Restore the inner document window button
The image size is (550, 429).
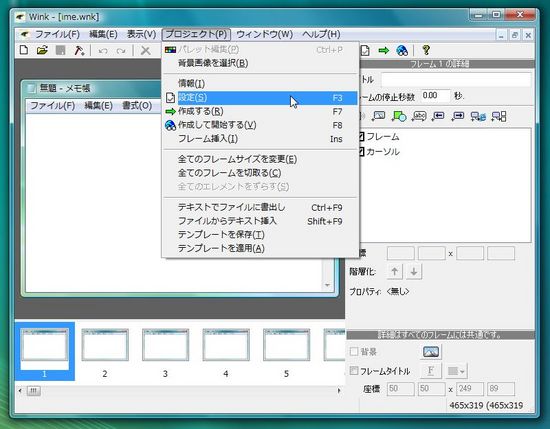coord(515,35)
